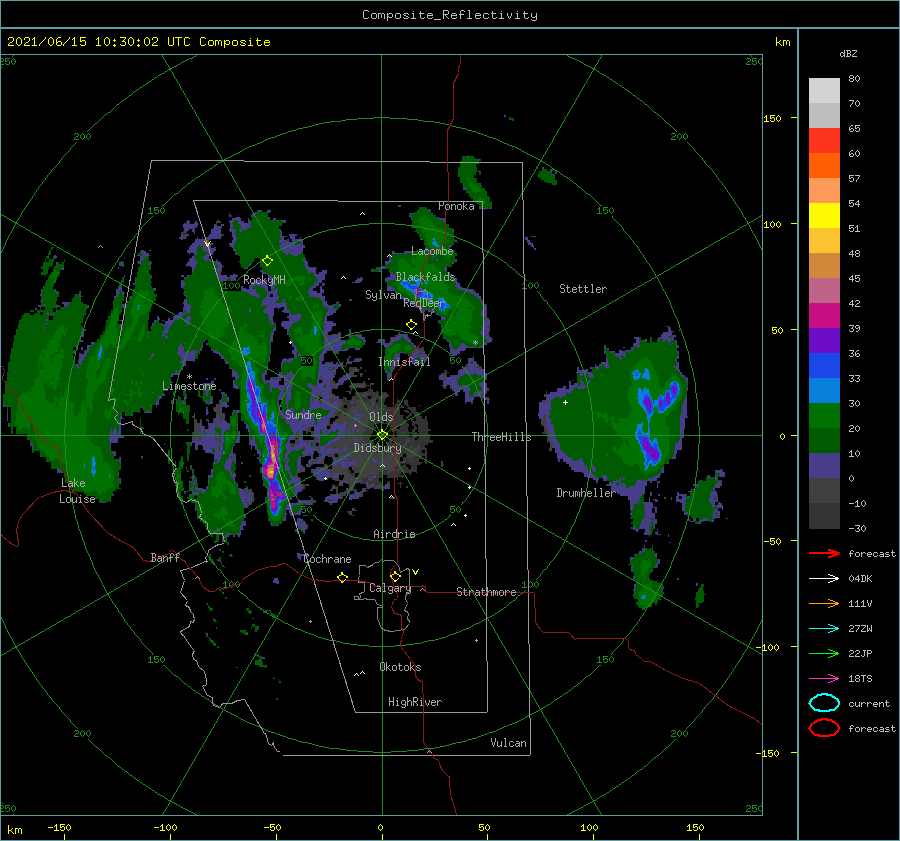Click the Cochrane town label
The image size is (900, 841).
[x=327, y=559]
